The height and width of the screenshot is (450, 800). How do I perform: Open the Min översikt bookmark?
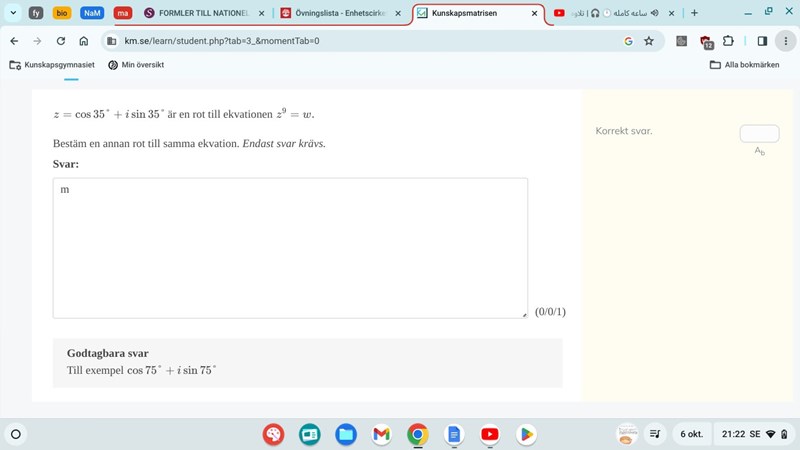pyautogui.click(x=135, y=65)
